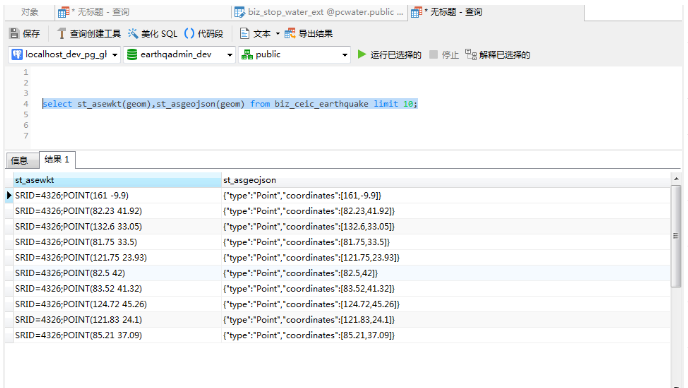Screen dimensions: 688x388
Task: Click the Text (文本) toolbar button
Action: click(255, 33)
